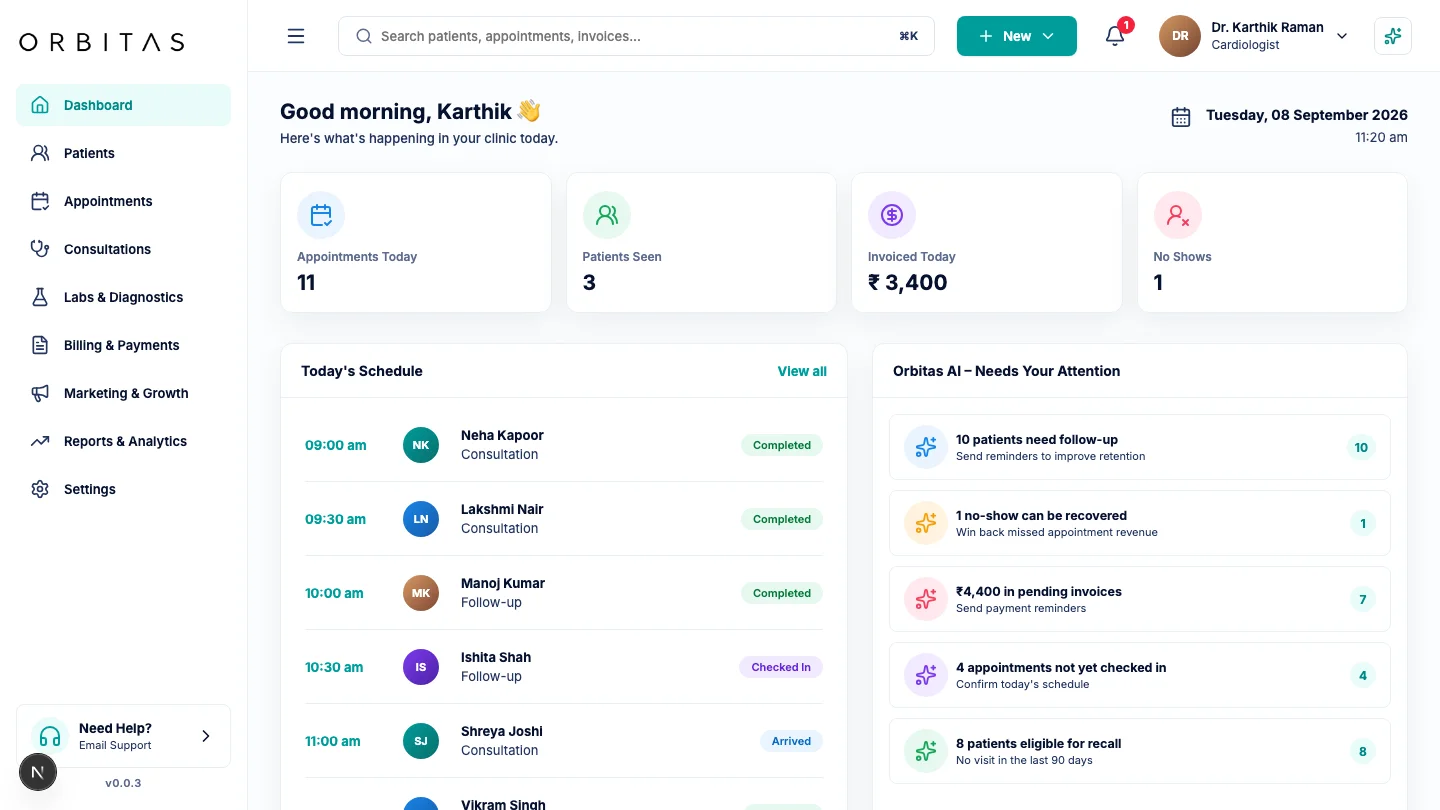Image resolution: width=1440 pixels, height=810 pixels.
Task: Click the DR profile avatar
Action: [1180, 36]
